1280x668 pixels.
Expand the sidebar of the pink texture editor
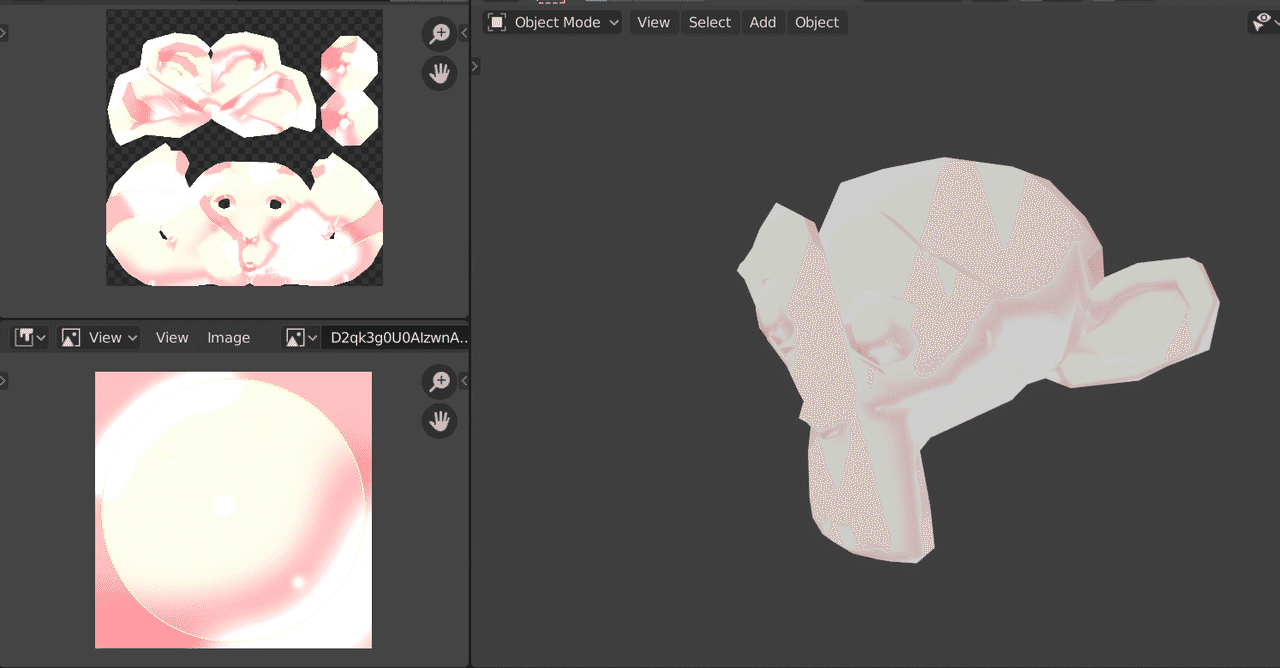[464, 381]
